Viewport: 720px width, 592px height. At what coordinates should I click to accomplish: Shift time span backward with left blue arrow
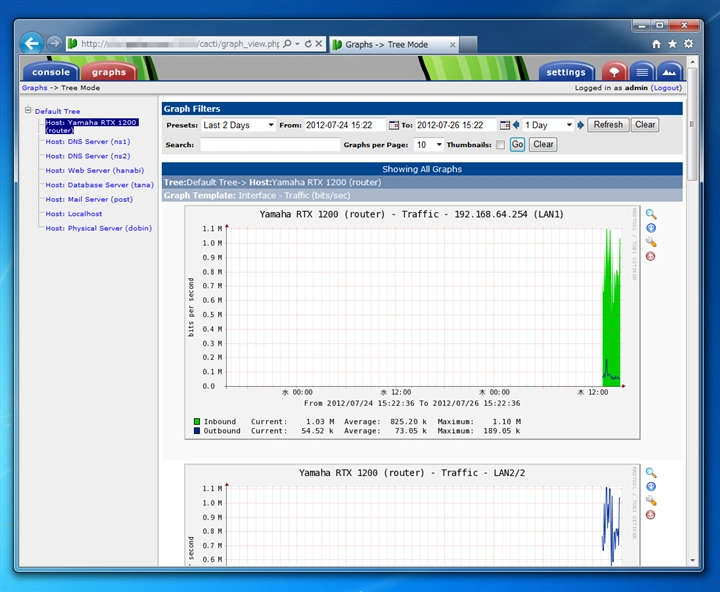[516, 125]
